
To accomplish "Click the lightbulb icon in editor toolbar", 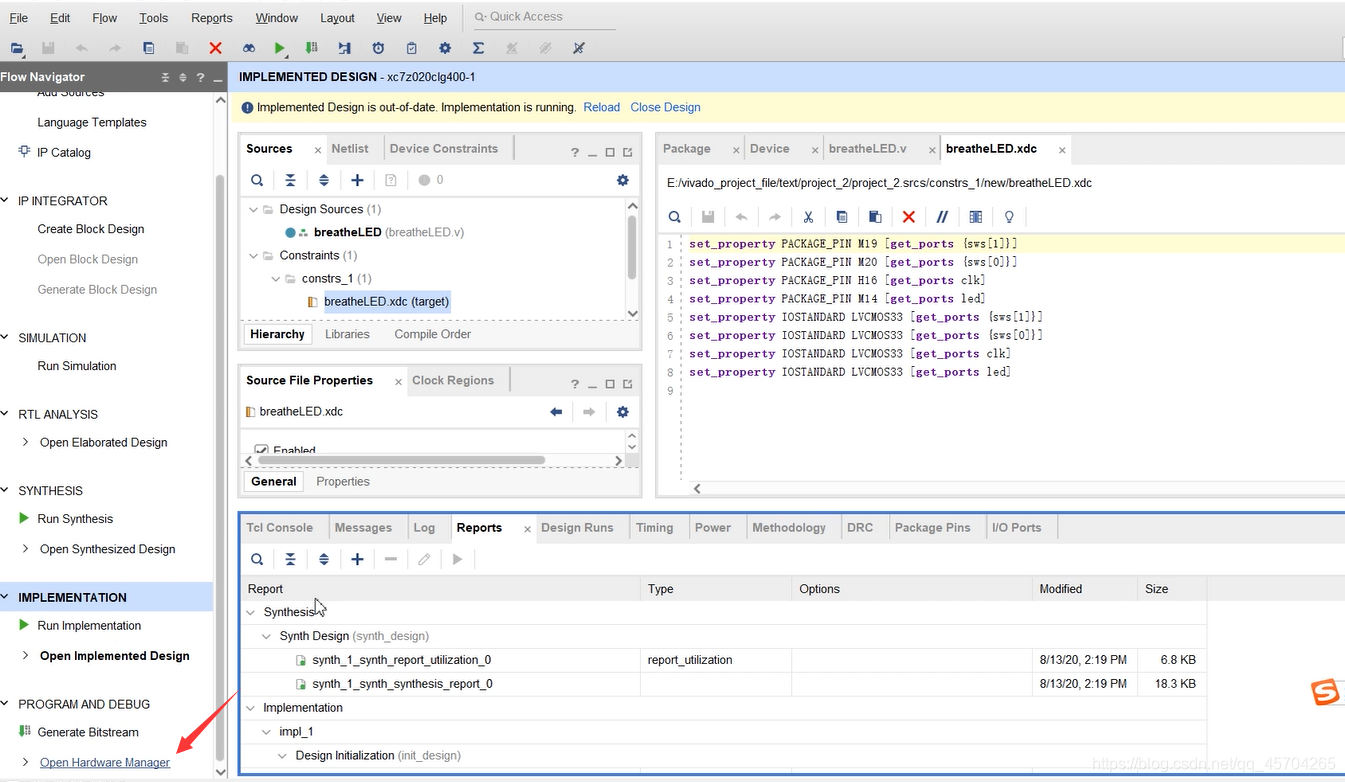I will 1009,217.
